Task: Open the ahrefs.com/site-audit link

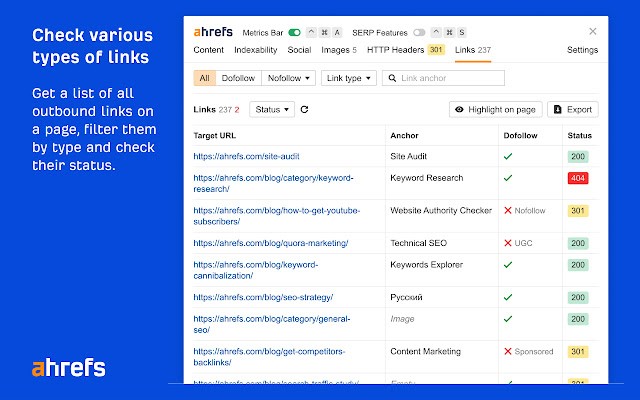Action: click(x=247, y=156)
